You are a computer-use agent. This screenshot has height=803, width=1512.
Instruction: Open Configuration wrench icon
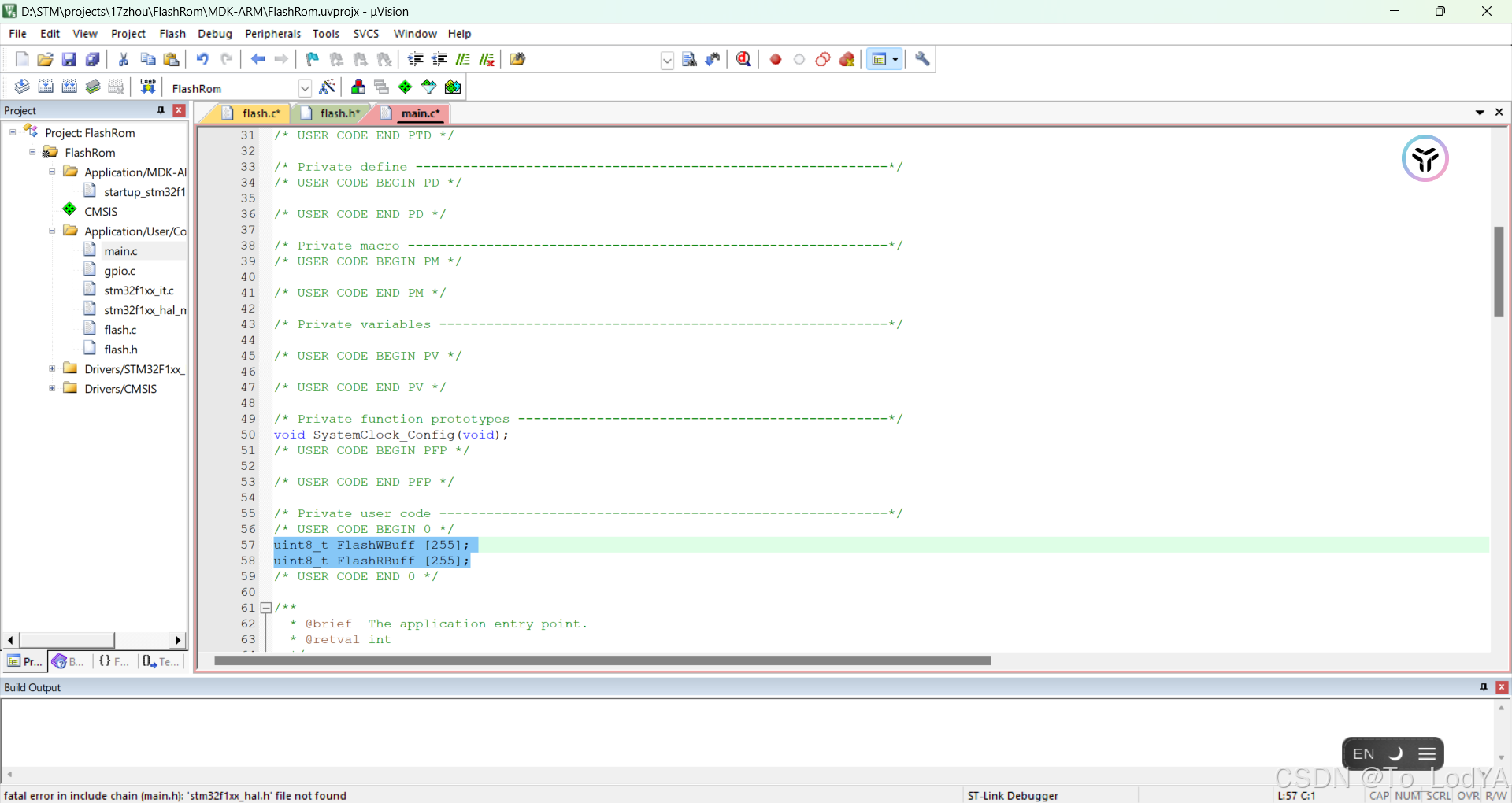pos(922,59)
